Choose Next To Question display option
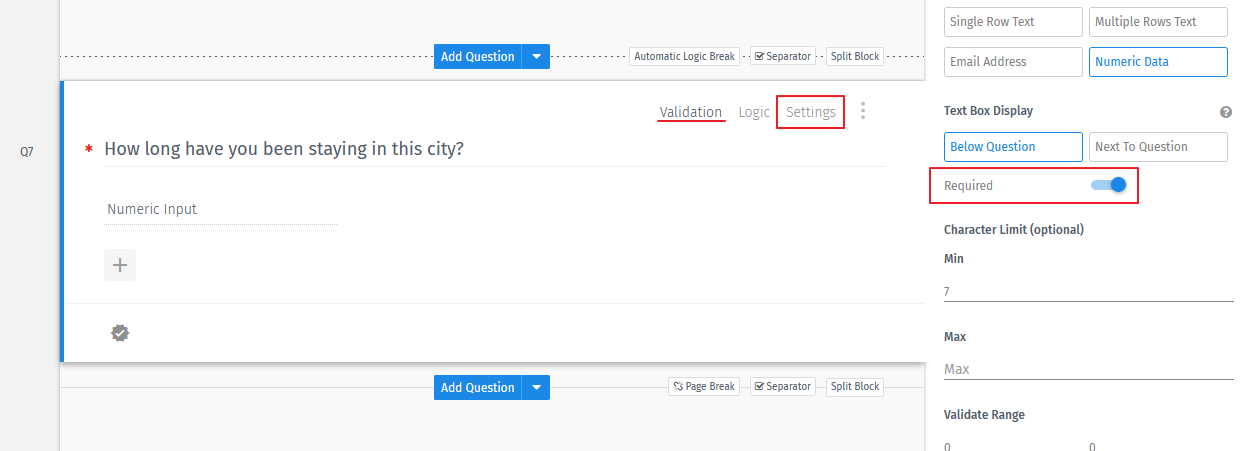Screen dimensions: 1249x451 point(1158,147)
